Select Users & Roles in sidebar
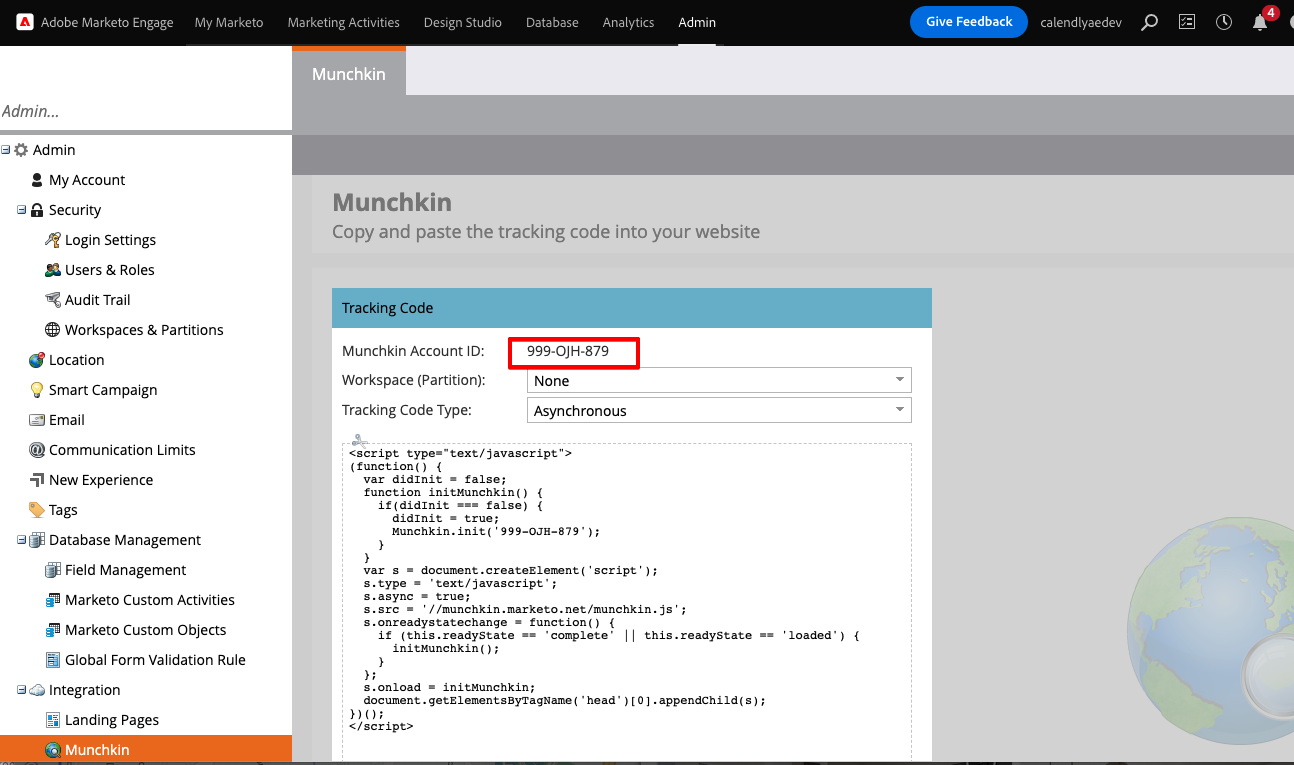 pyautogui.click(x=109, y=270)
